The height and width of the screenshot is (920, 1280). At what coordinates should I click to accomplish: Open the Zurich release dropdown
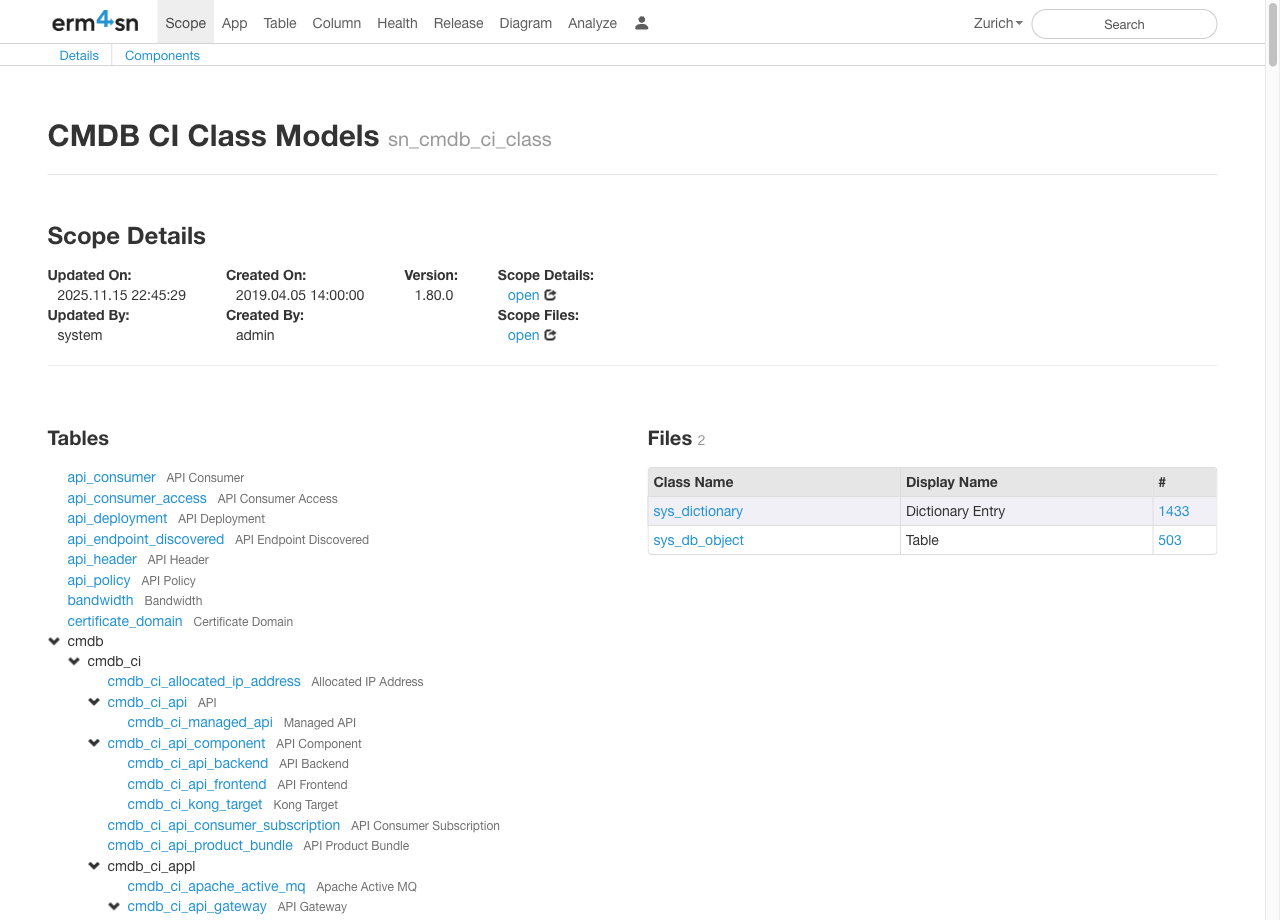pos(997,23)
